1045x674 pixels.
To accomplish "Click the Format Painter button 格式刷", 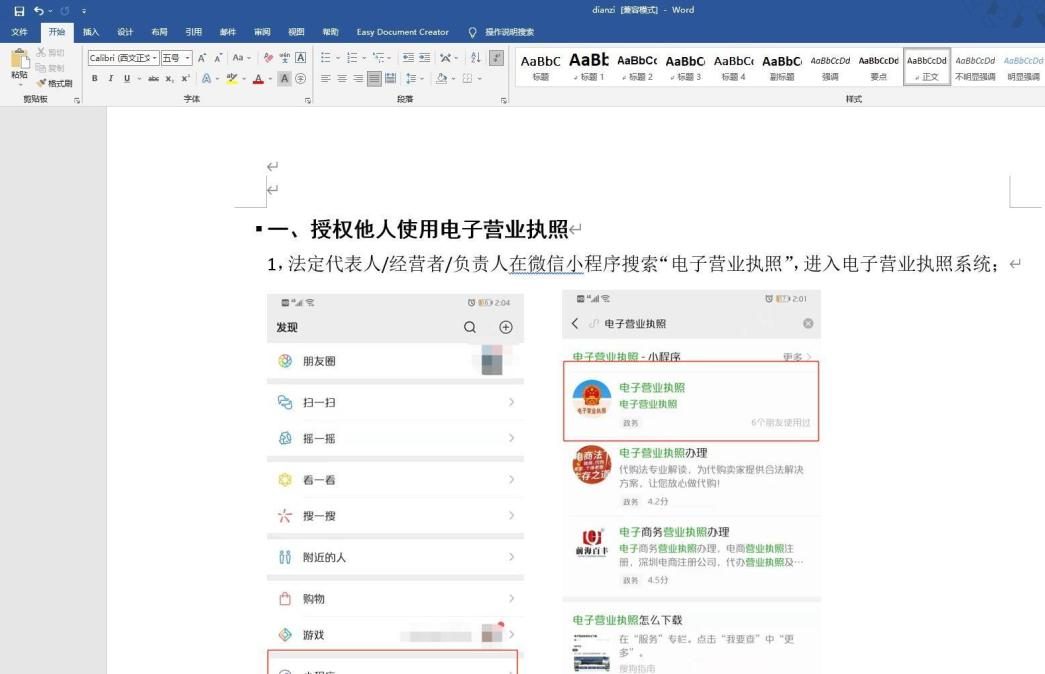I will (54, 83).
